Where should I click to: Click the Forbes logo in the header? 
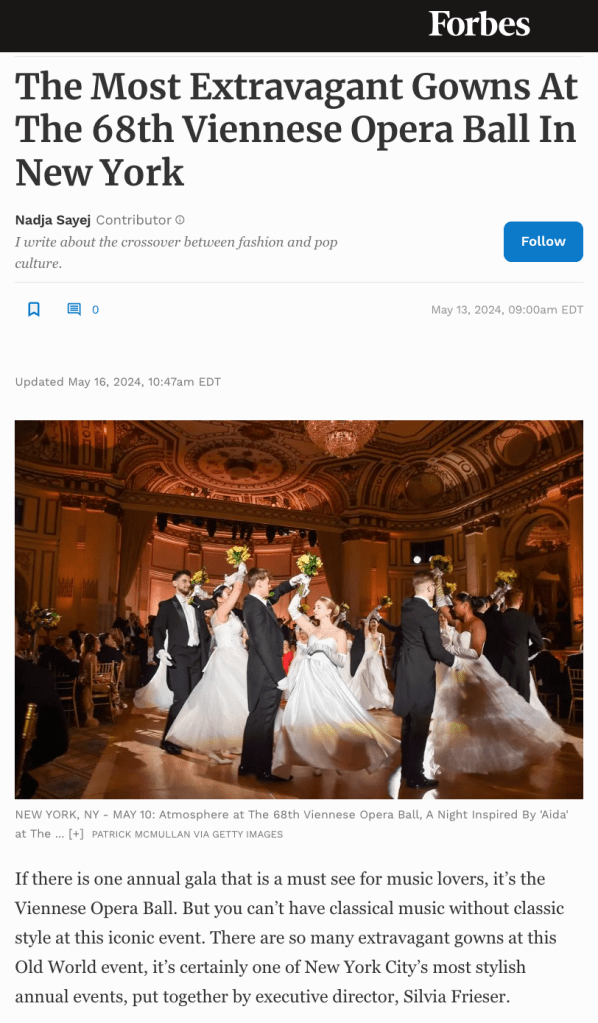tap(479, 24)
